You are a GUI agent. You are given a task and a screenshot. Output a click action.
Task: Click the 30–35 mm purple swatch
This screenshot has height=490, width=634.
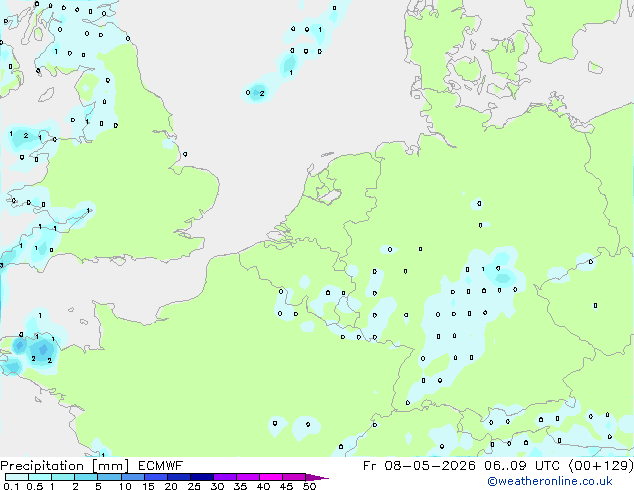(x=224, y=477)
